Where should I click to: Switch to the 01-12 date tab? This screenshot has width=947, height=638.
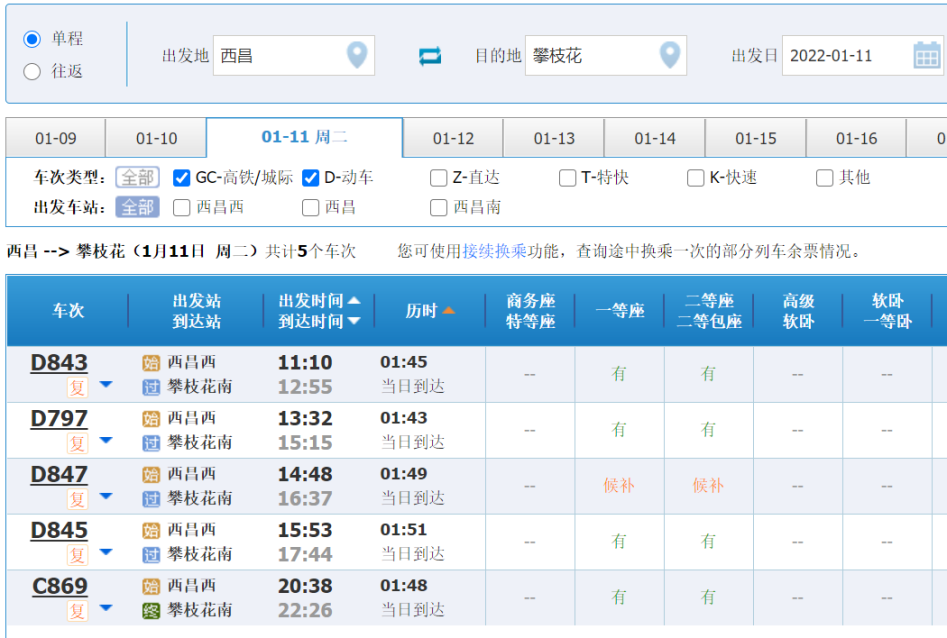453,139
